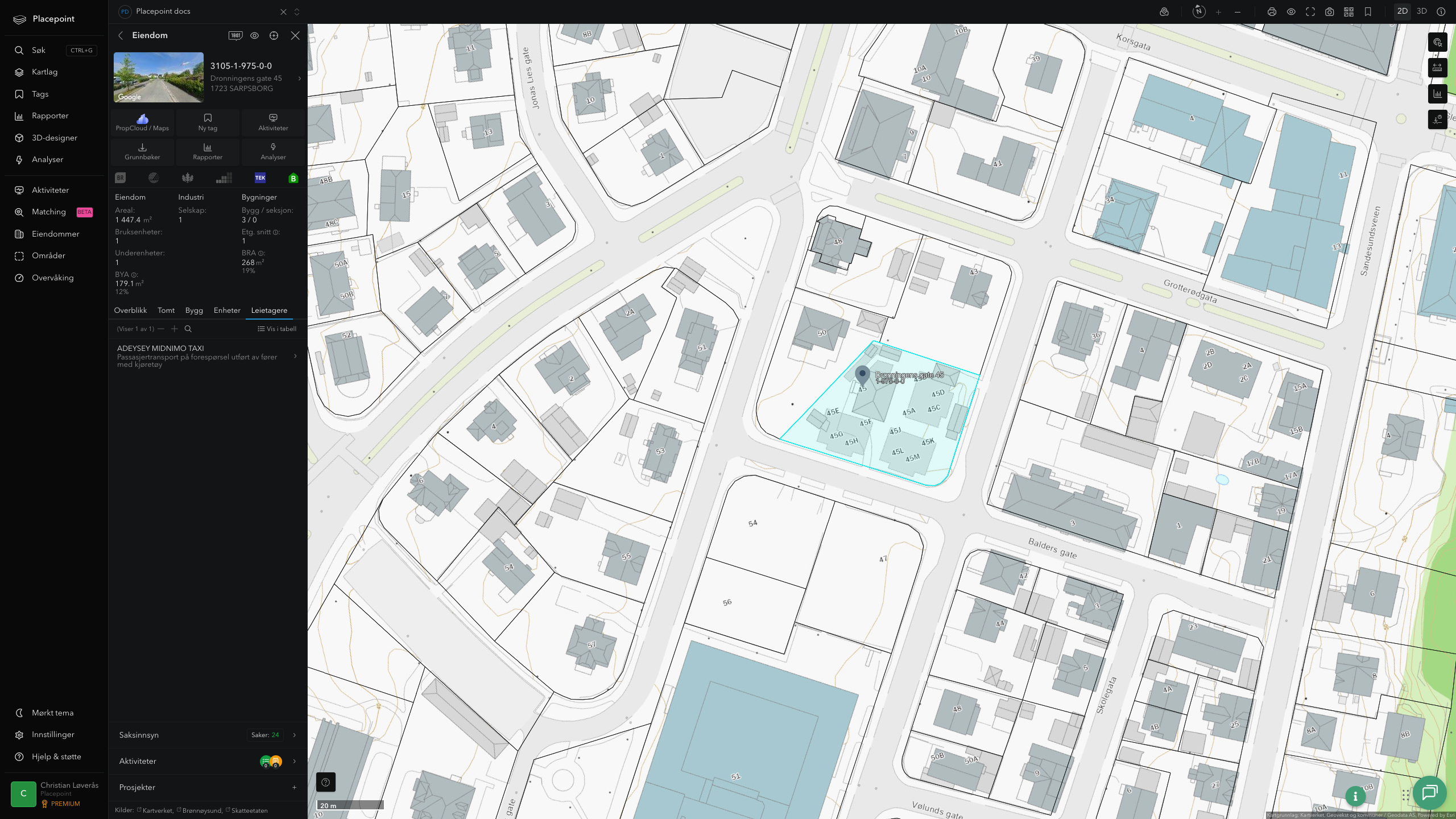Open Analyser tile in property panel
This screenshot has height=819, width=1456.
pos(273,151)
